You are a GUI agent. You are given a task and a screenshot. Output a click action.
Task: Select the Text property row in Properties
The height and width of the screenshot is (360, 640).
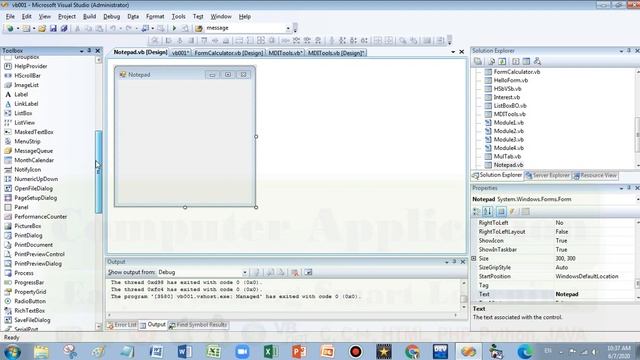point(554,294)
